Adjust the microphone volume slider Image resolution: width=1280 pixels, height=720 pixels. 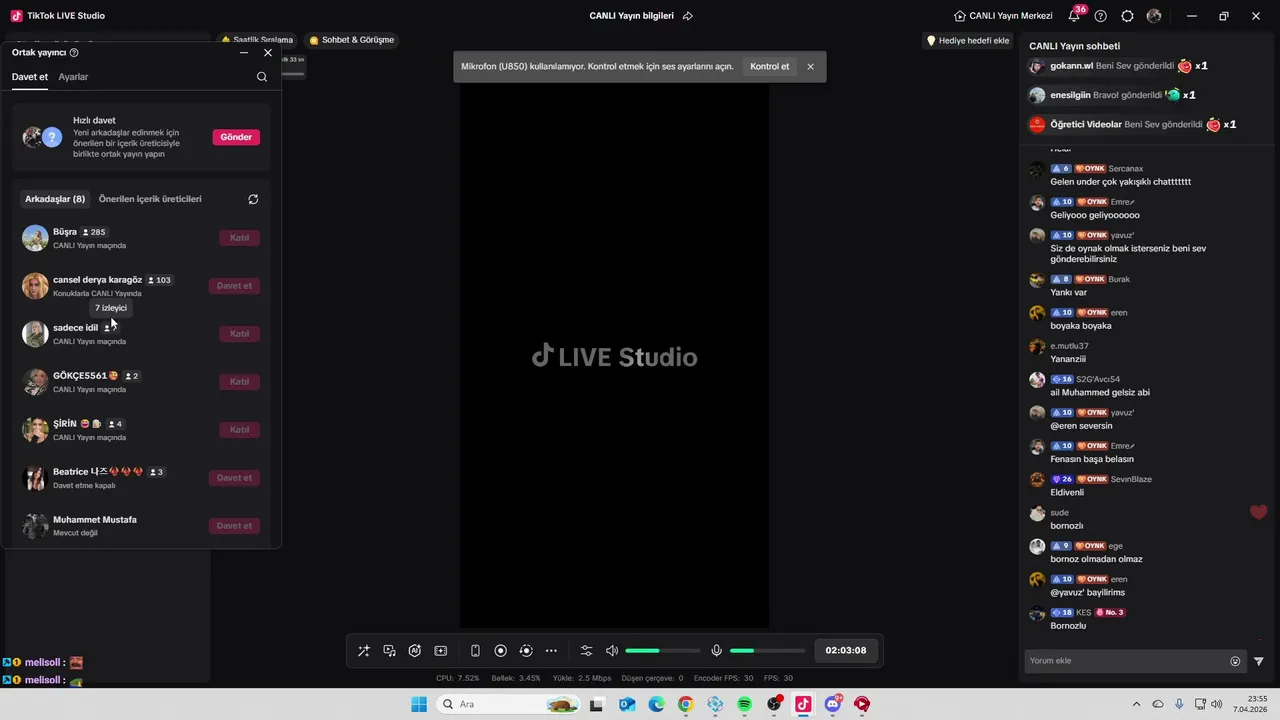767,651
